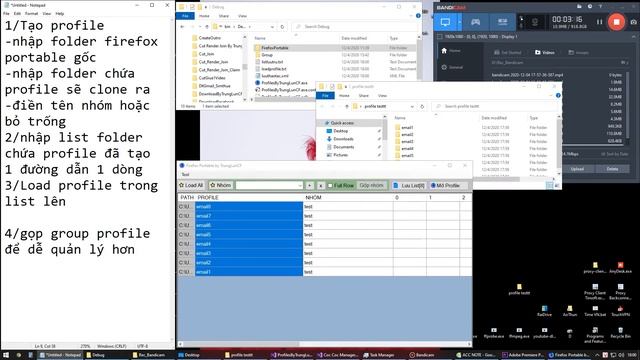Select FirefoxPortable folder in Debug window
640x360 pixels.
[275, 48]
